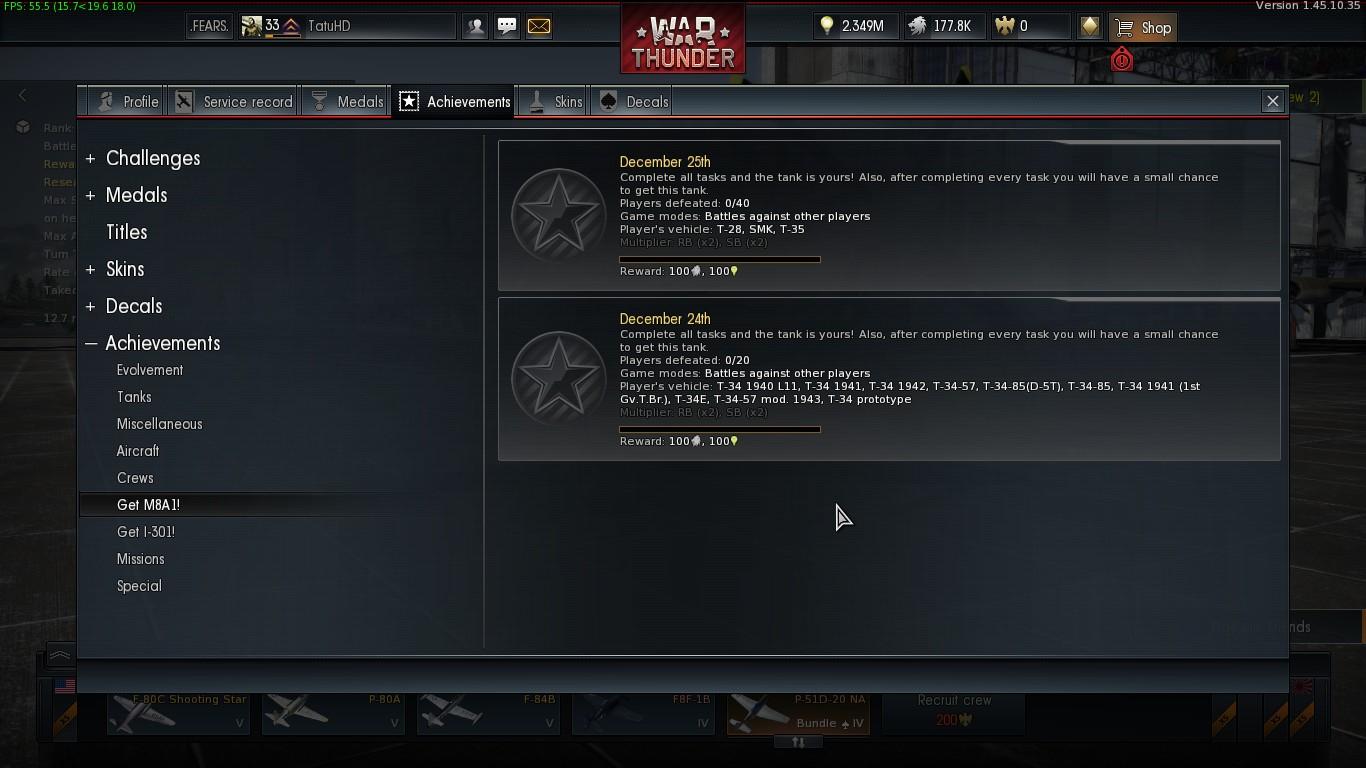Switch to the Decals tab
The image size is (1366, 768).
coord(634,102)
